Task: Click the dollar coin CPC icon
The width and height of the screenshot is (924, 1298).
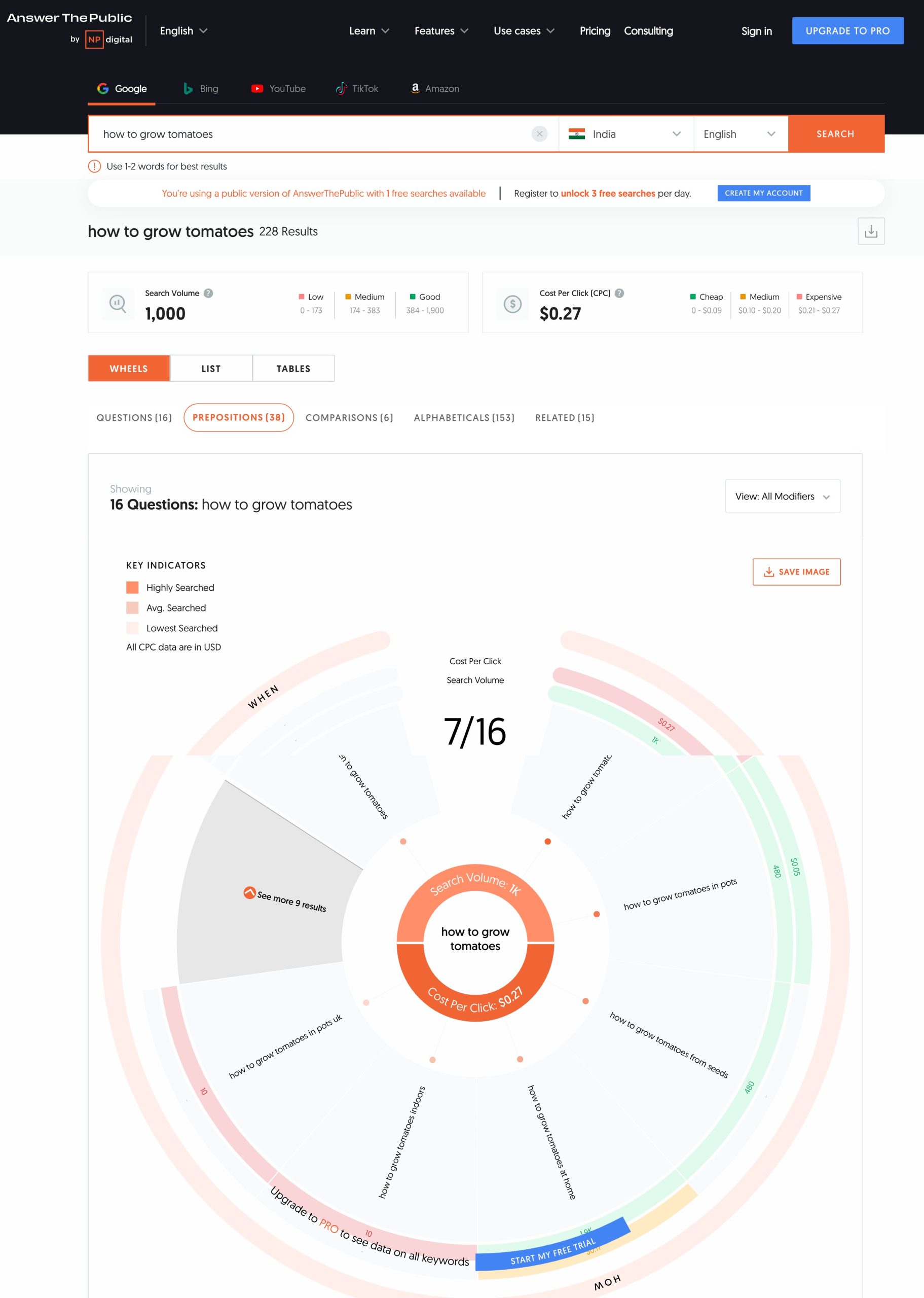Action: [x=512, y=304]
